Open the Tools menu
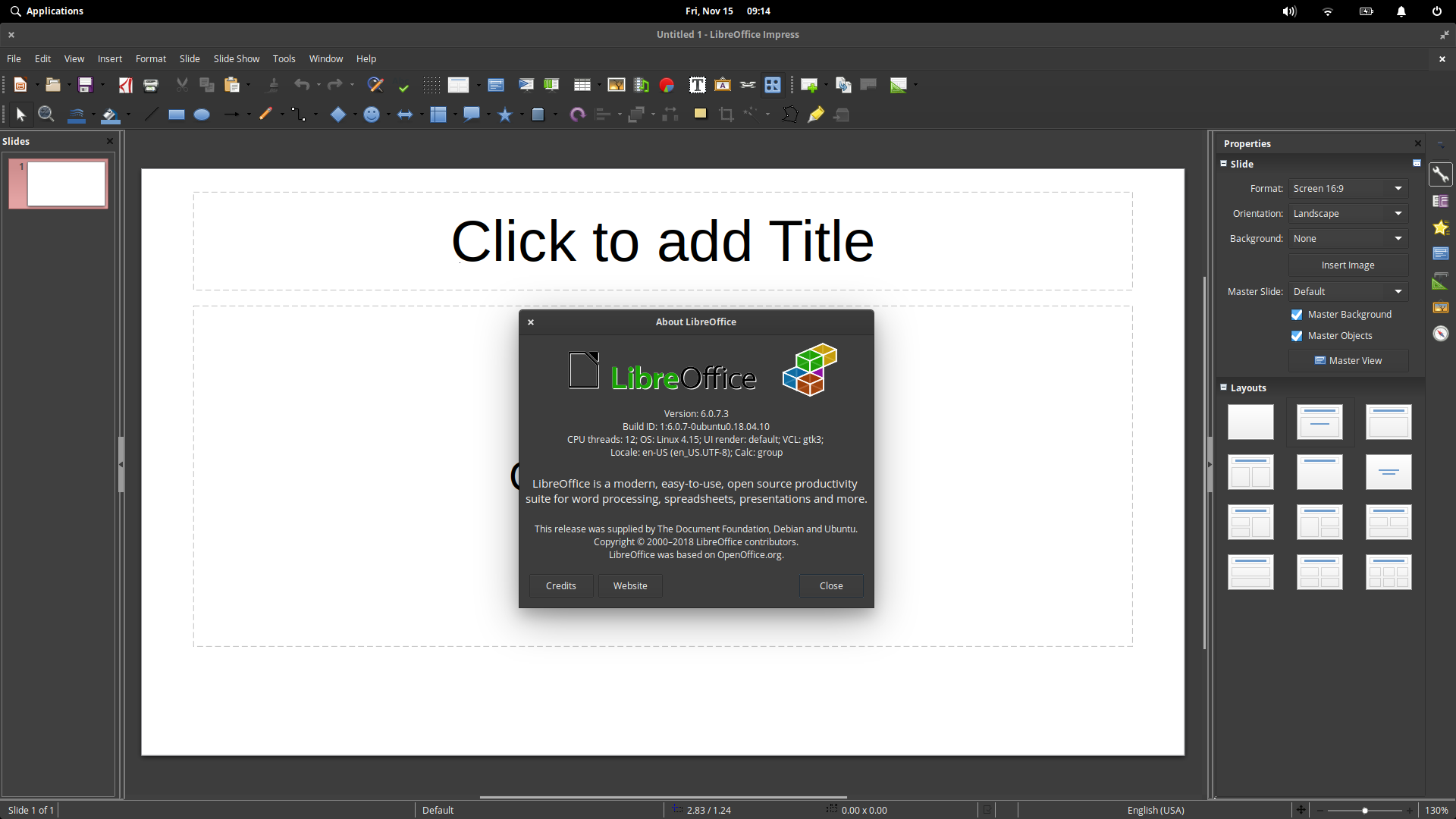Image resolution: width=1456 pixels, height=819 pixels. coord(284,58)
